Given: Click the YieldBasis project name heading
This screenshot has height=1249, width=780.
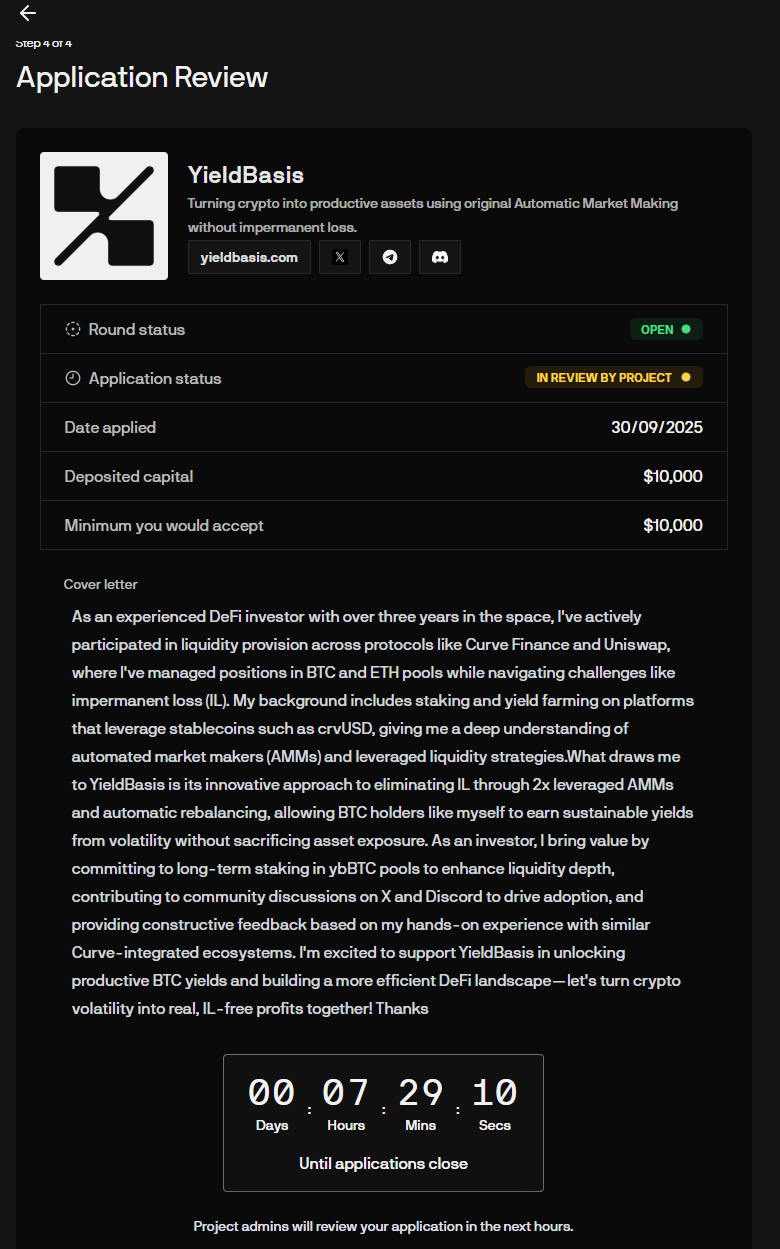Looking at the screenshot, I should click(246, 175).
